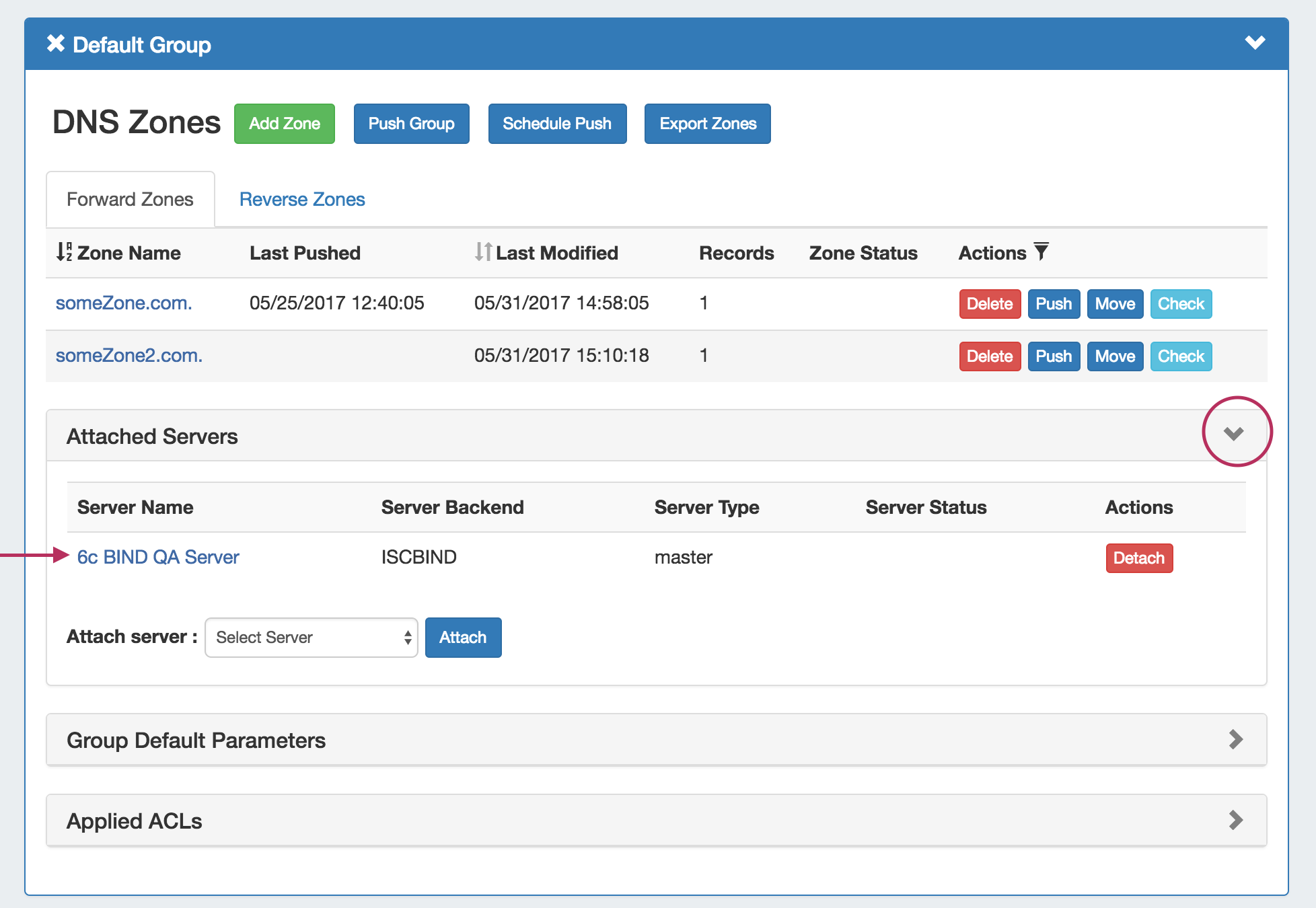
Task: Click the green Add Zone button
Action: pos(284,124)
